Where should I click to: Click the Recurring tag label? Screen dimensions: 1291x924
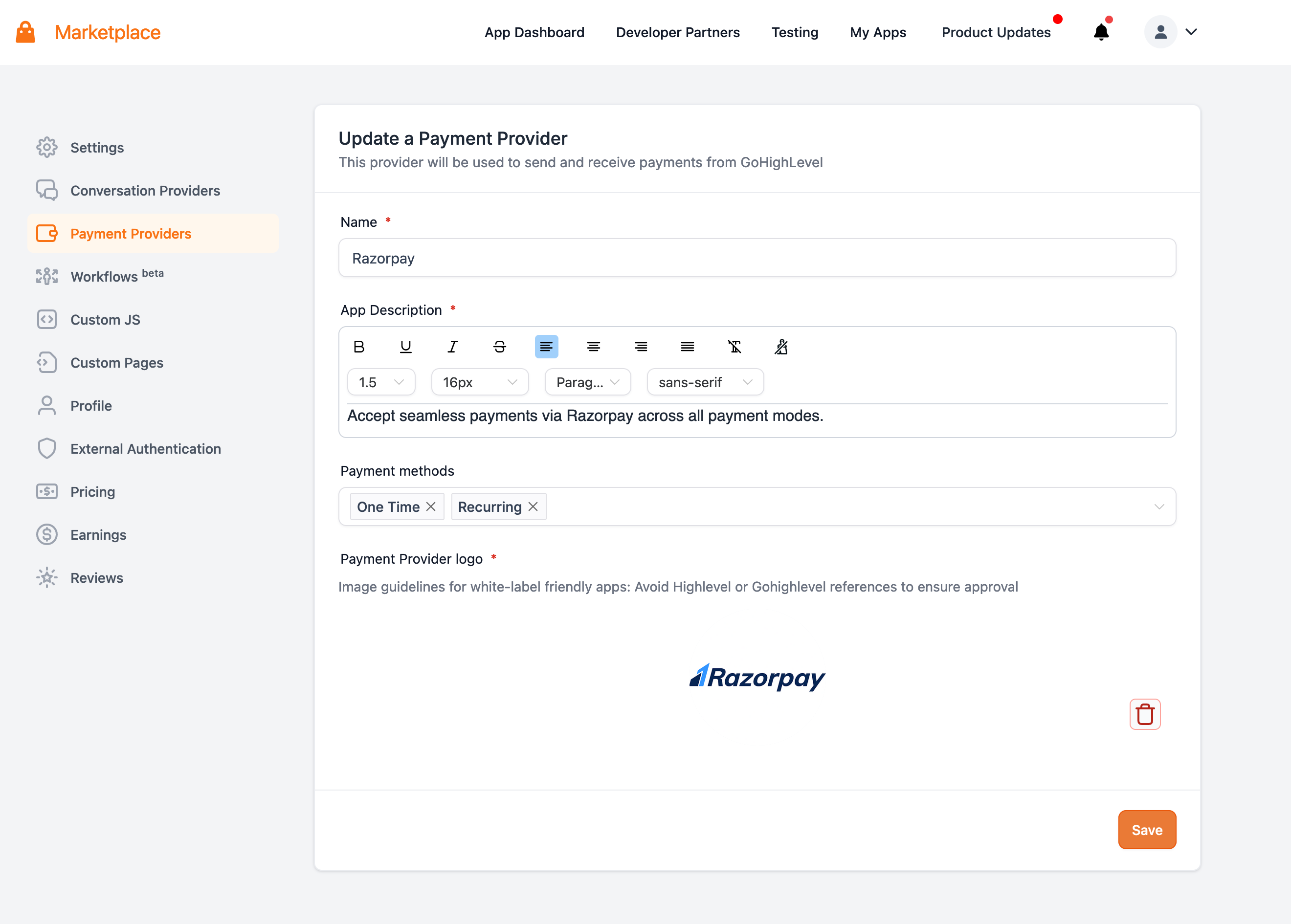pos(490,506)
